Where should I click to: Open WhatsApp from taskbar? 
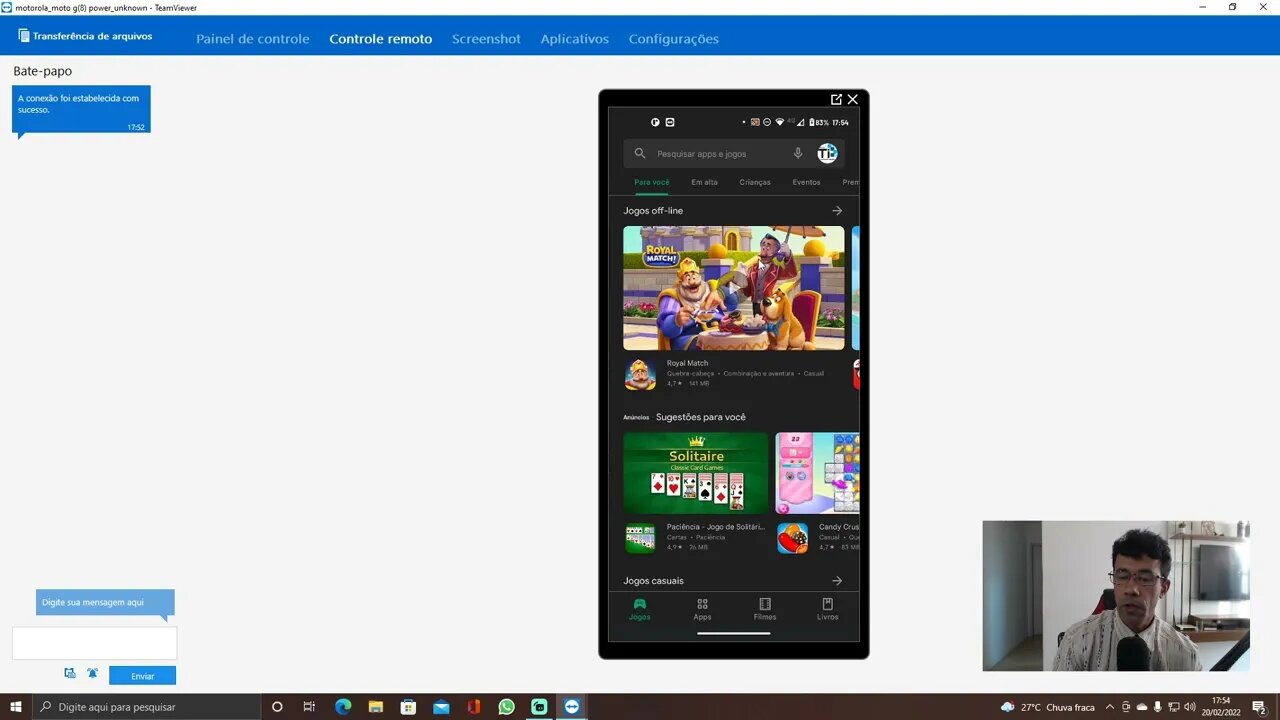click(506, 707)
